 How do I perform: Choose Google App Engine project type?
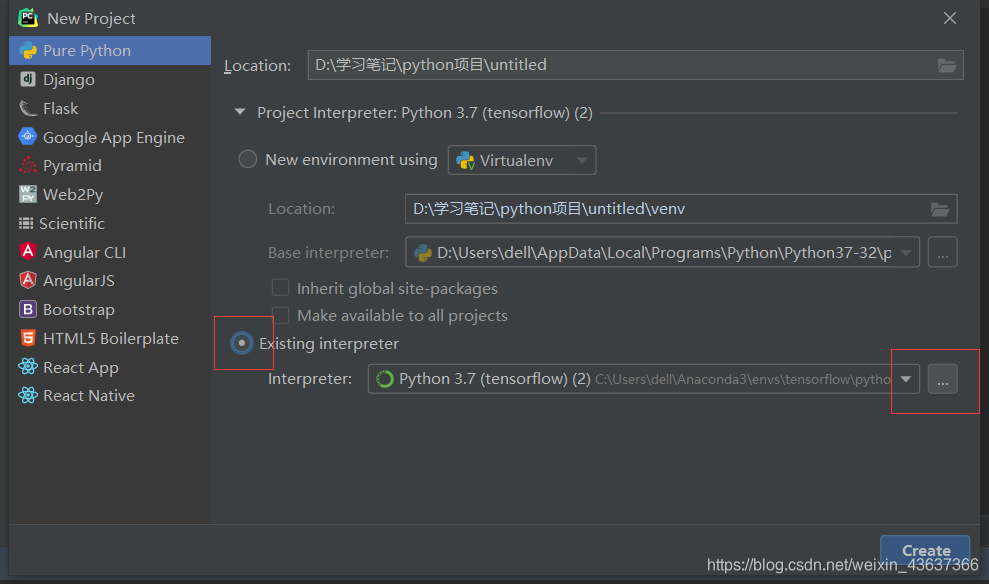click(110, 137)
